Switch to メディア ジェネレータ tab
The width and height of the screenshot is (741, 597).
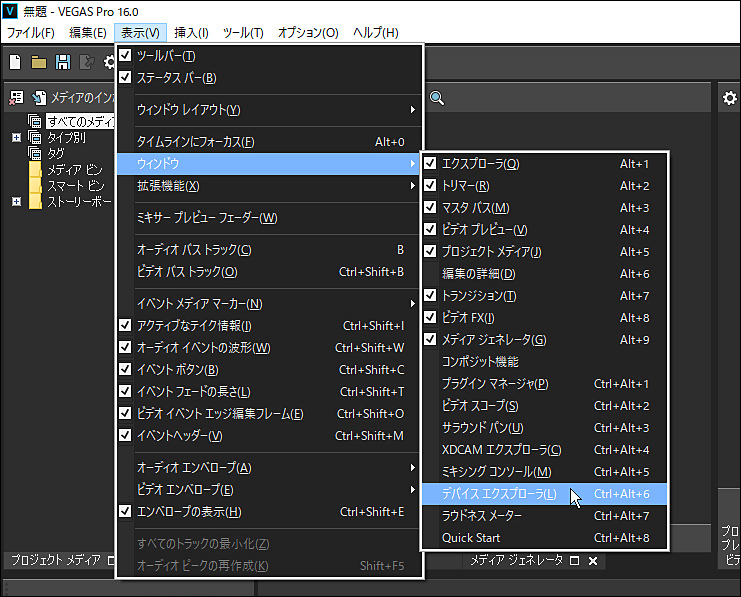click(517, 560)
